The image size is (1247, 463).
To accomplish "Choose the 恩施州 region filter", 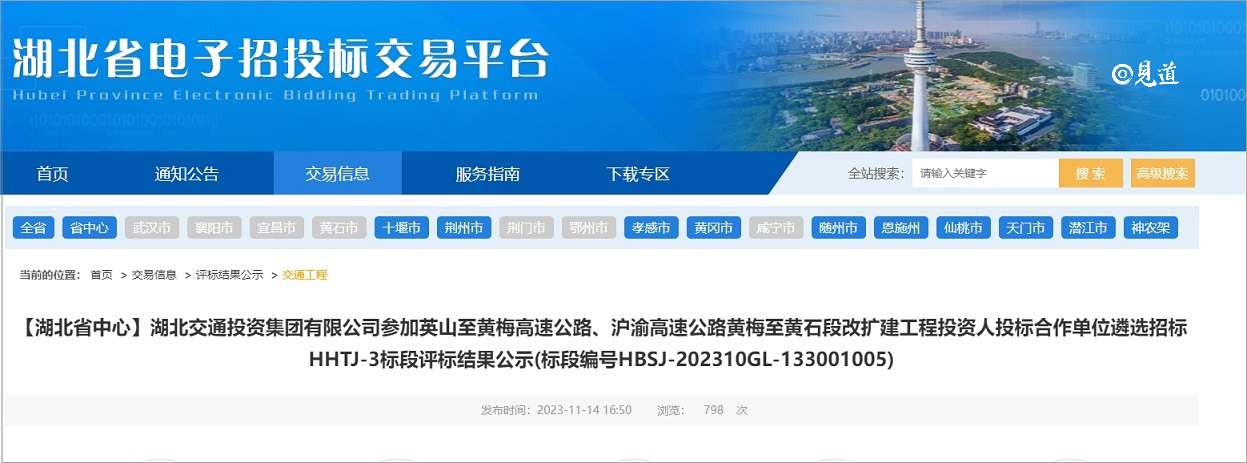I will (901, 228).
